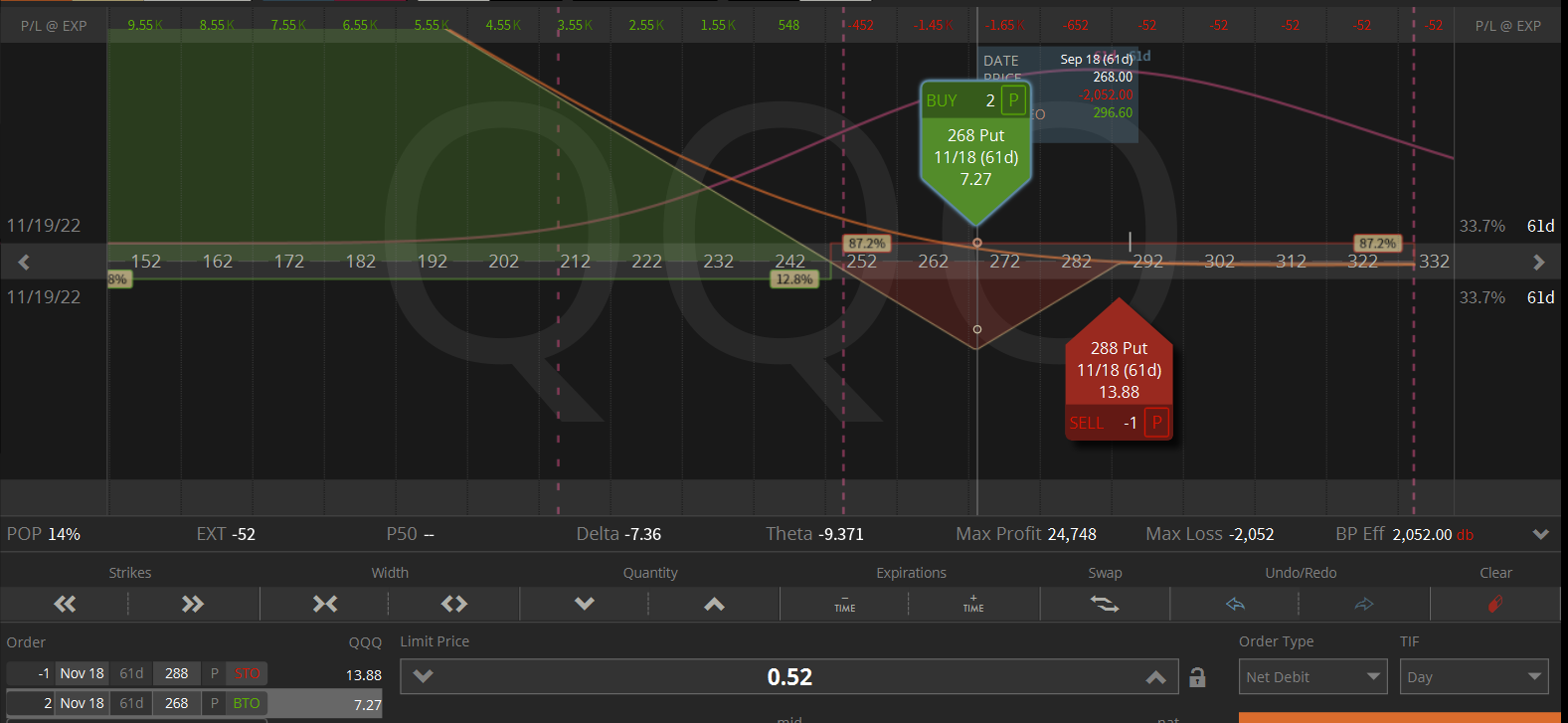Click the EXT -52 value
1568x723 pixels.
242,534
